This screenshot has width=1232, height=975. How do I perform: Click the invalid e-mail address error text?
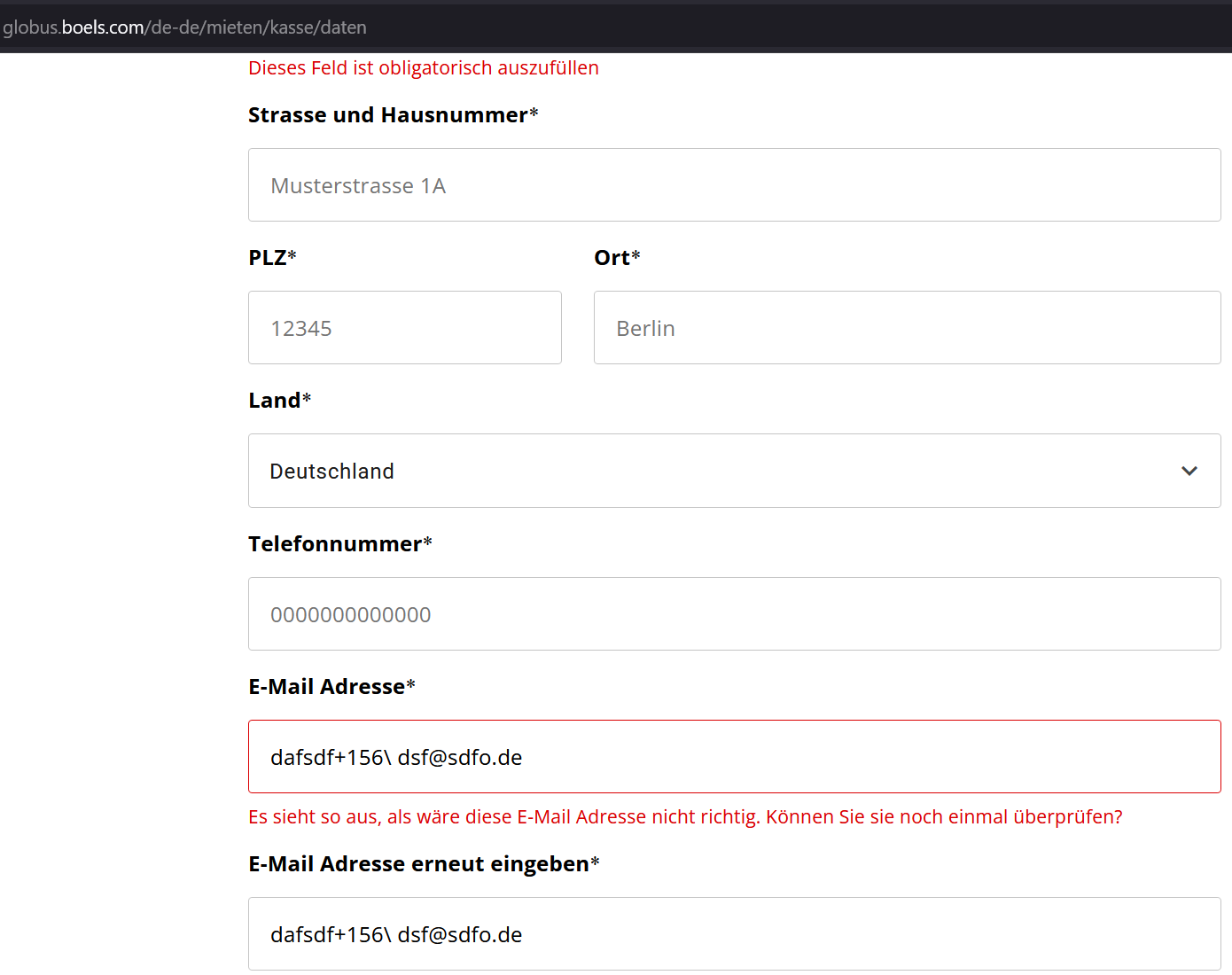[x=684, y=817]
